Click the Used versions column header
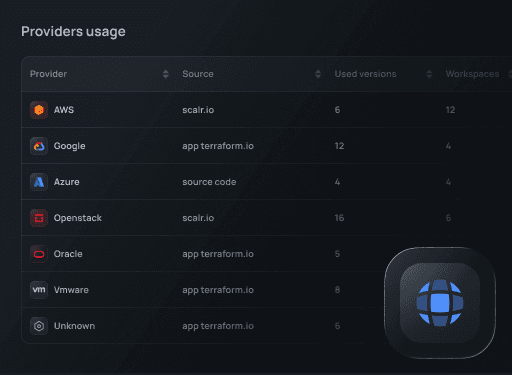 tap(365, 74)
